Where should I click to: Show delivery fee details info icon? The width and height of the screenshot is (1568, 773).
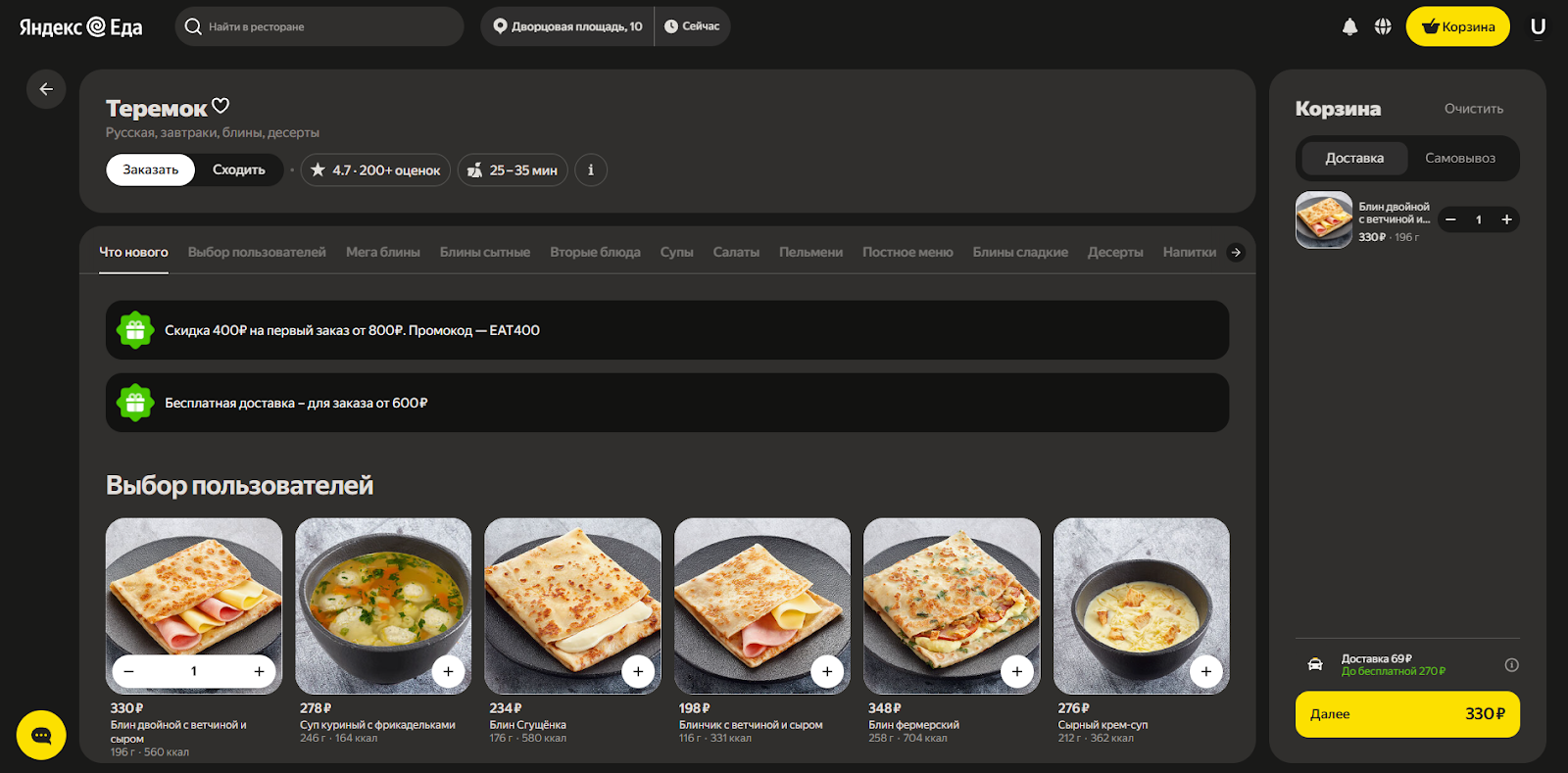click(x=1512, y=665)
